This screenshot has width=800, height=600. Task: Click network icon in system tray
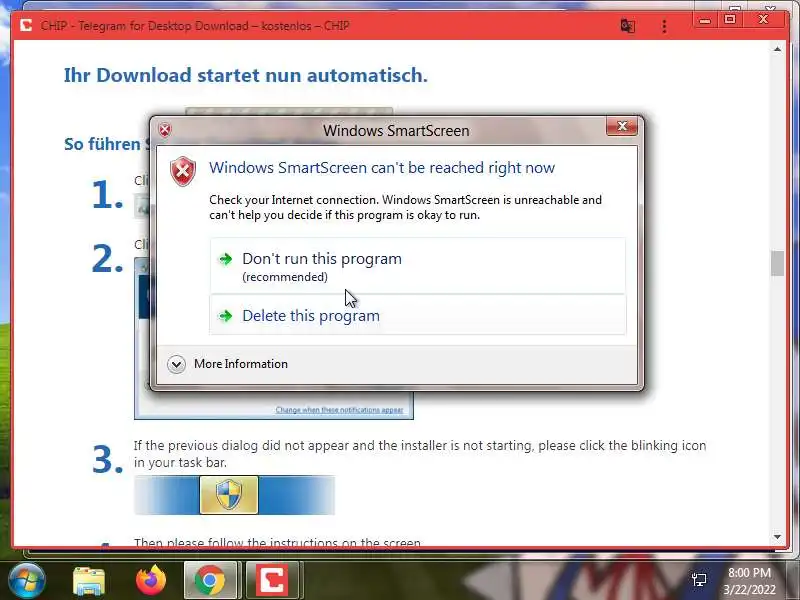point(698,580)
